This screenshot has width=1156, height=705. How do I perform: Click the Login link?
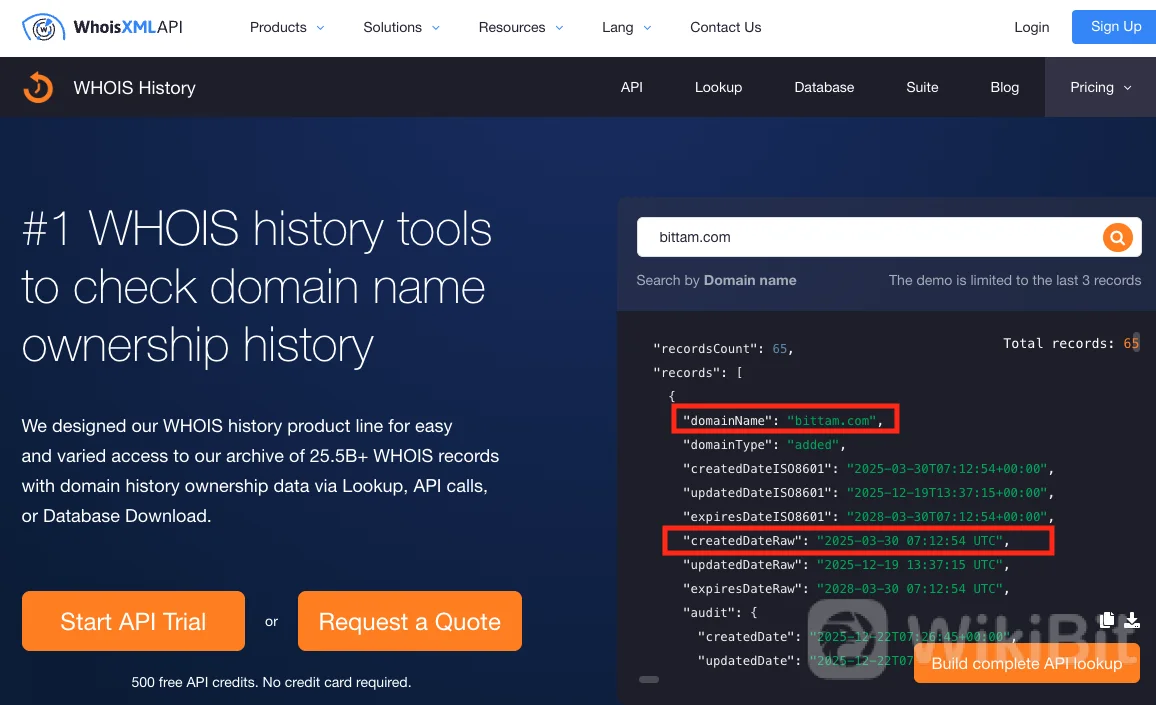[x=1031, y=28]
